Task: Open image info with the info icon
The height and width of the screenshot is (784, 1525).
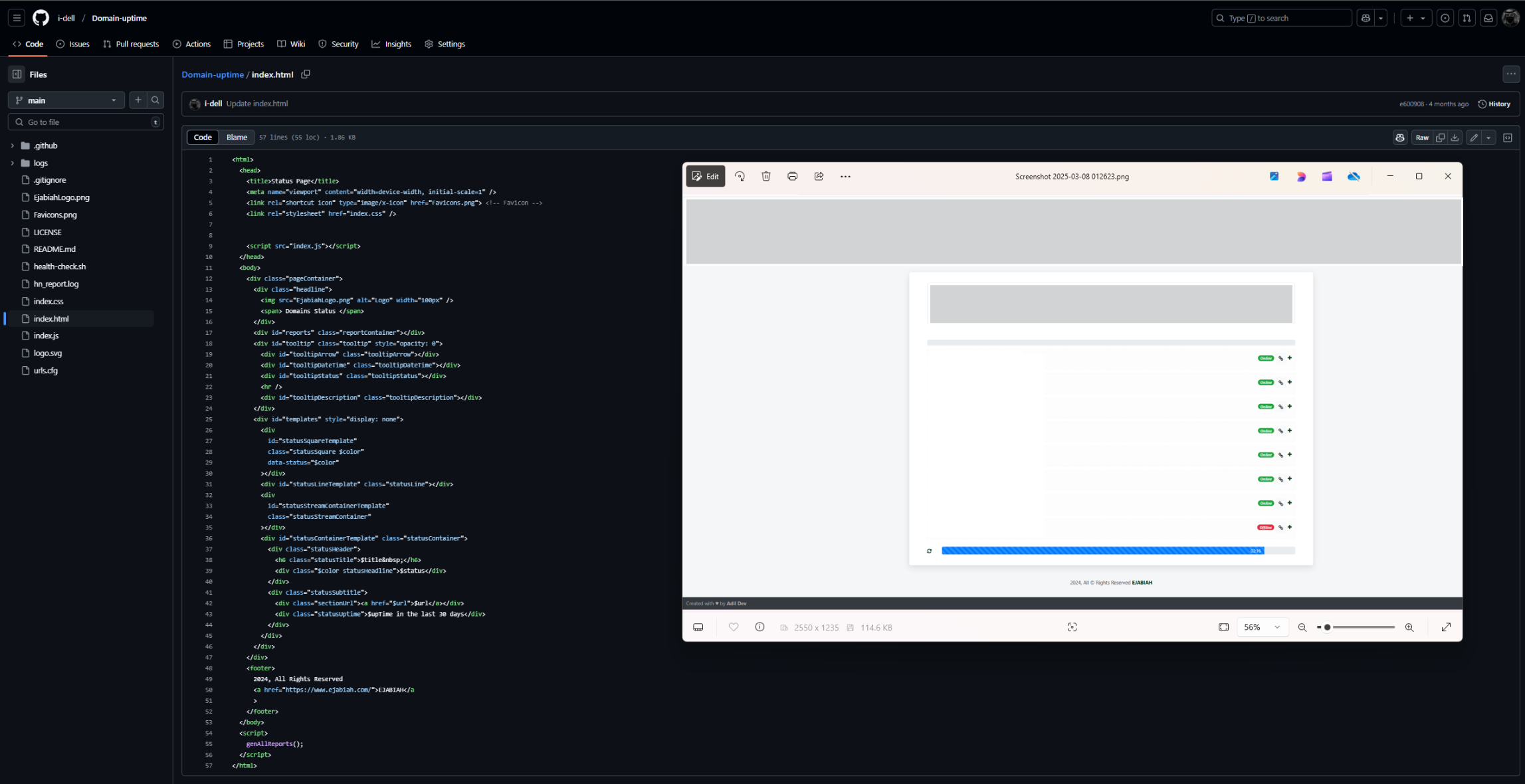Action: [760, 627]
